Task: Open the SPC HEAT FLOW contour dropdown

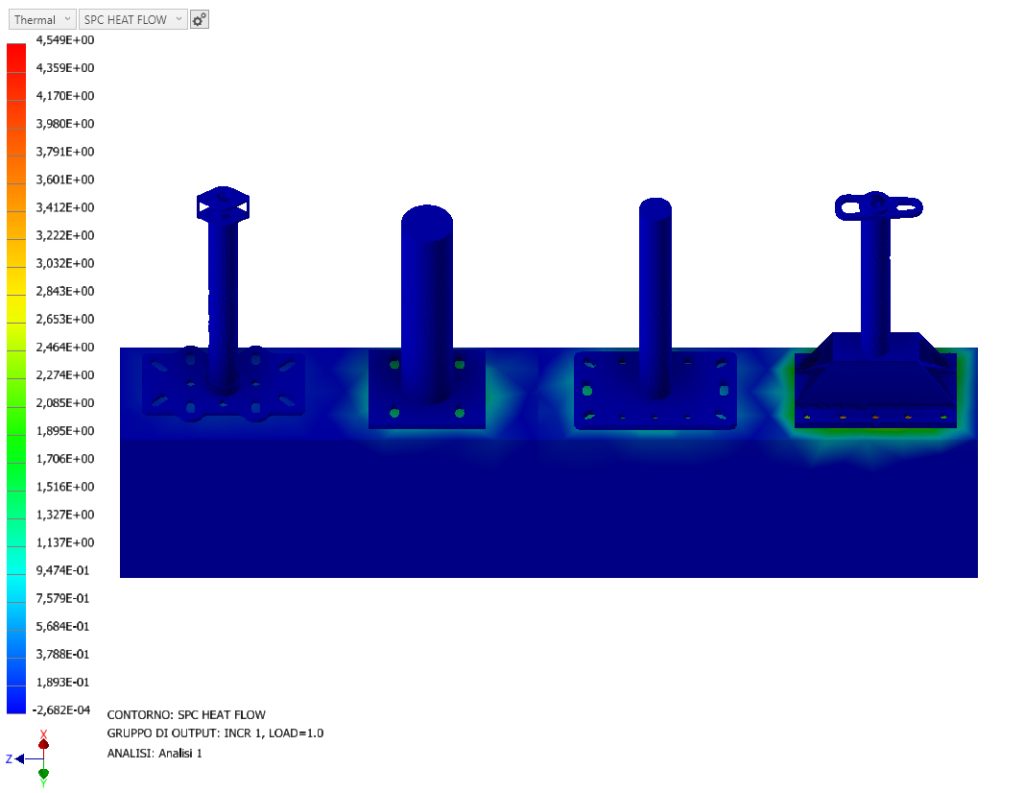Action: 133,20
